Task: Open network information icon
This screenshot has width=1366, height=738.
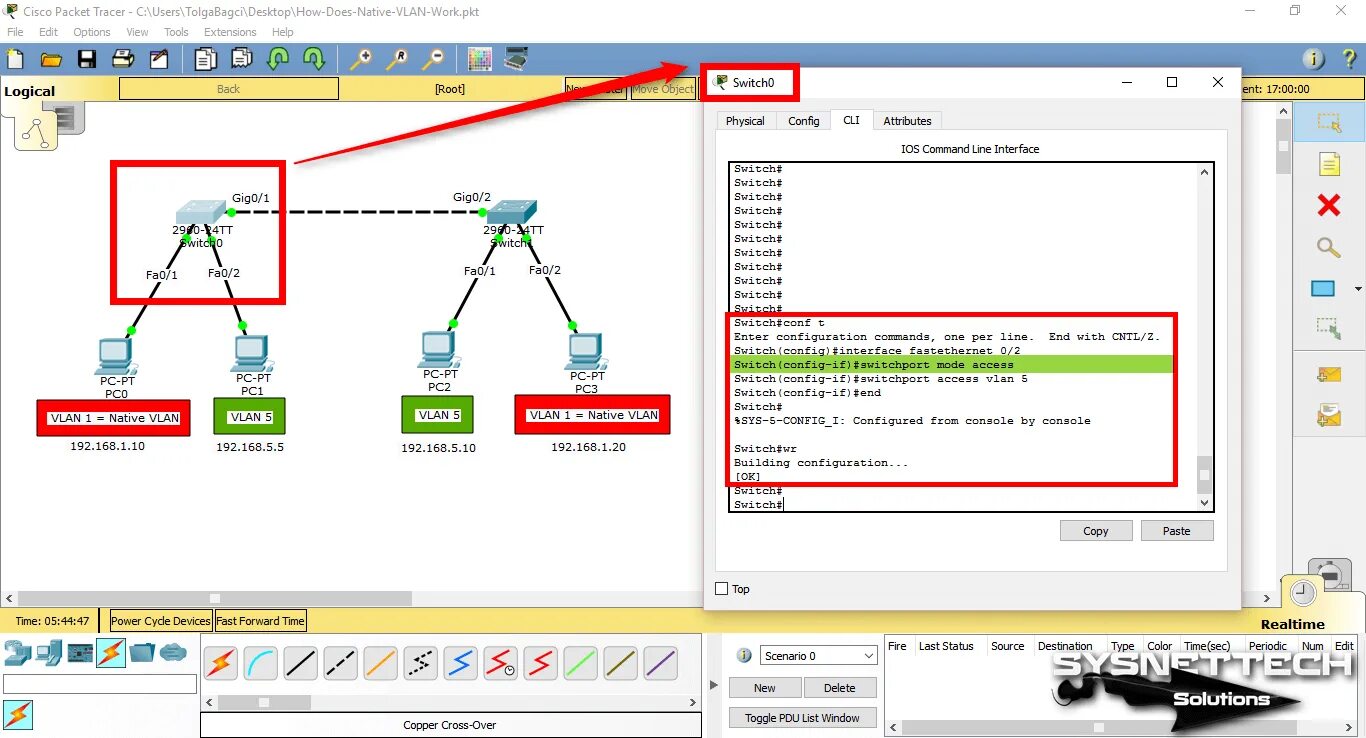Action: point(1314,59)
